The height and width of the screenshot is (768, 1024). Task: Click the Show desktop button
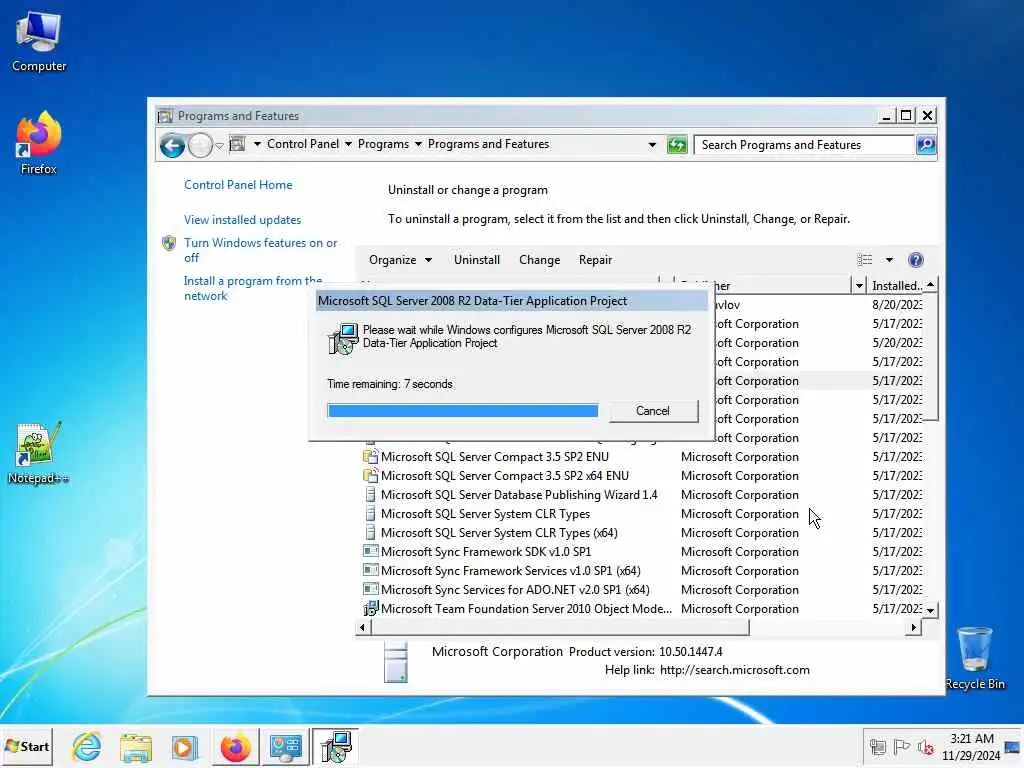pos(1013,746)
